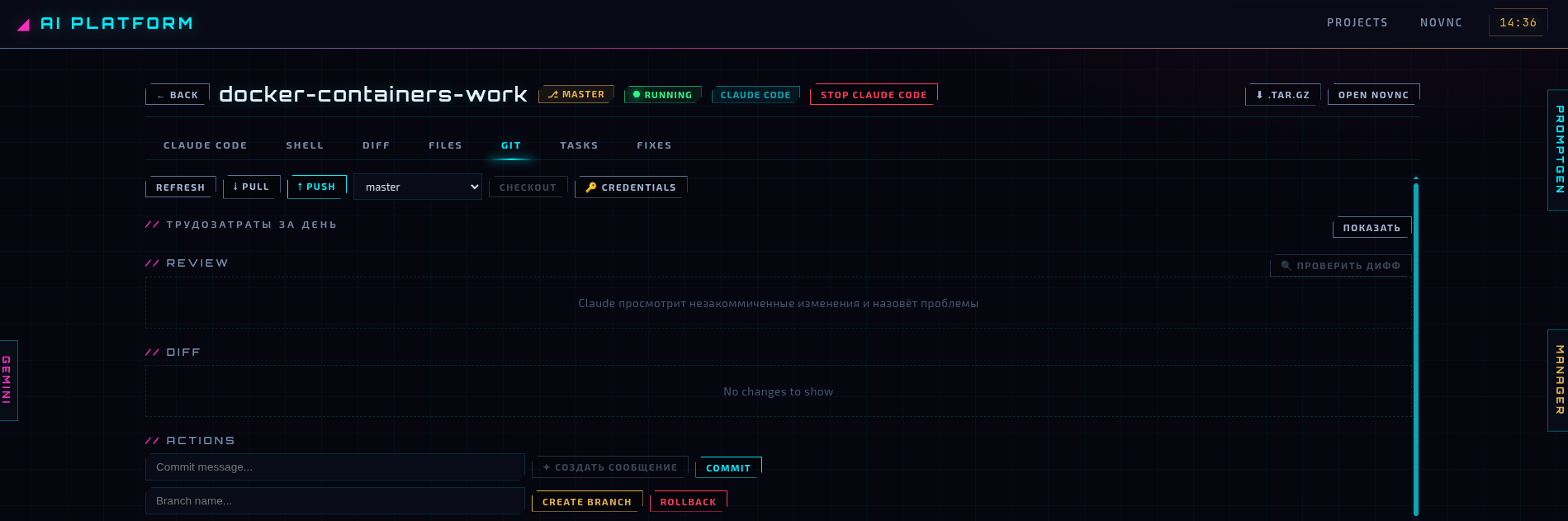The width and height of the screenshot is (1568, 521).
Task: Open the MANAGER side panel
Action: point(1558,380)
